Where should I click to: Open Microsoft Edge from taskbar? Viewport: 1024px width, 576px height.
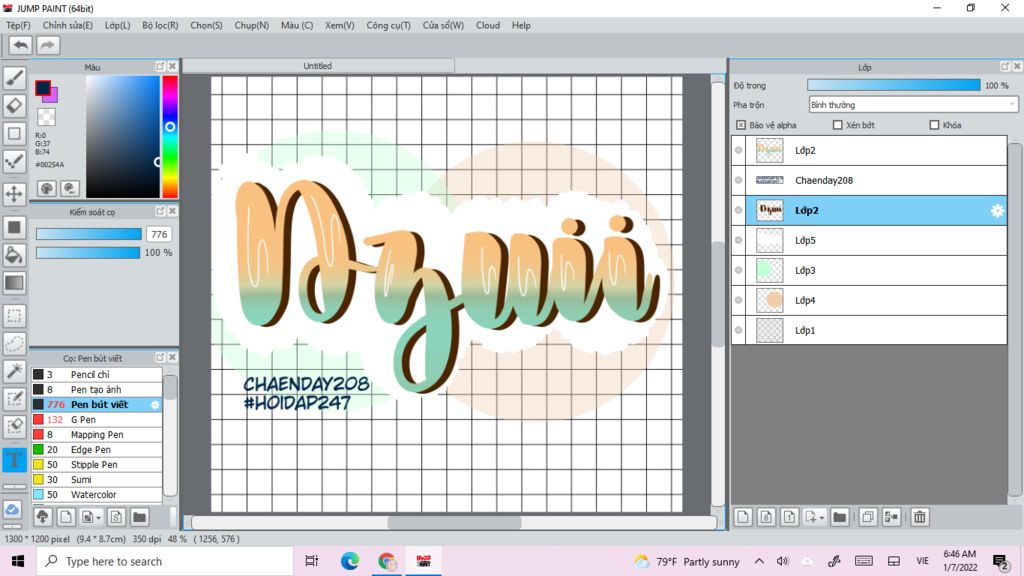(350, 561)
